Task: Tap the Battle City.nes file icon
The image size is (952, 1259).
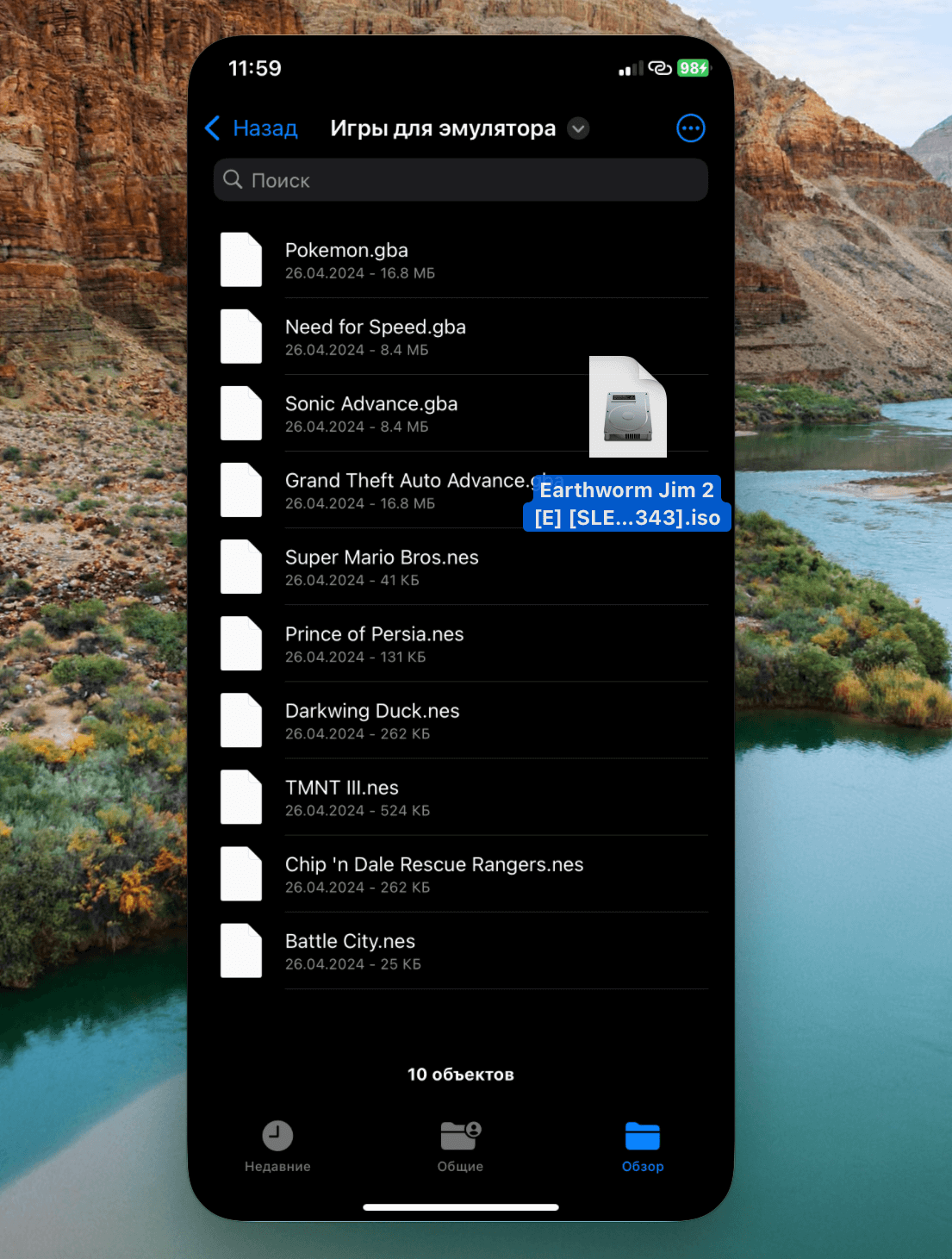Action: [x=241, y=950]
